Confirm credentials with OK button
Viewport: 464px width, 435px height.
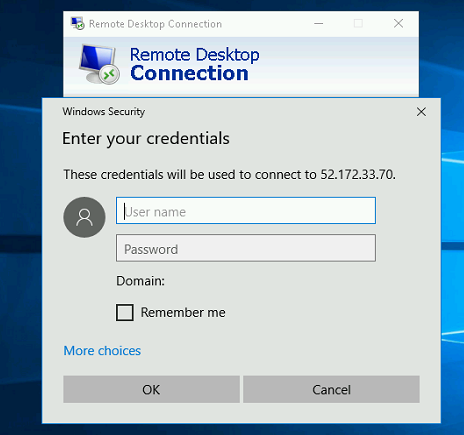click(x=151, y=389)
